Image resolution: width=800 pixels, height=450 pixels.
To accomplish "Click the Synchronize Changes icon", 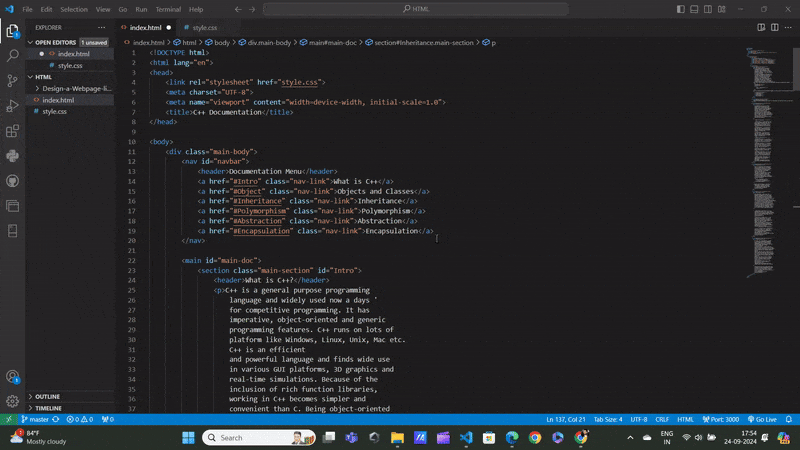I will [56, 419].
